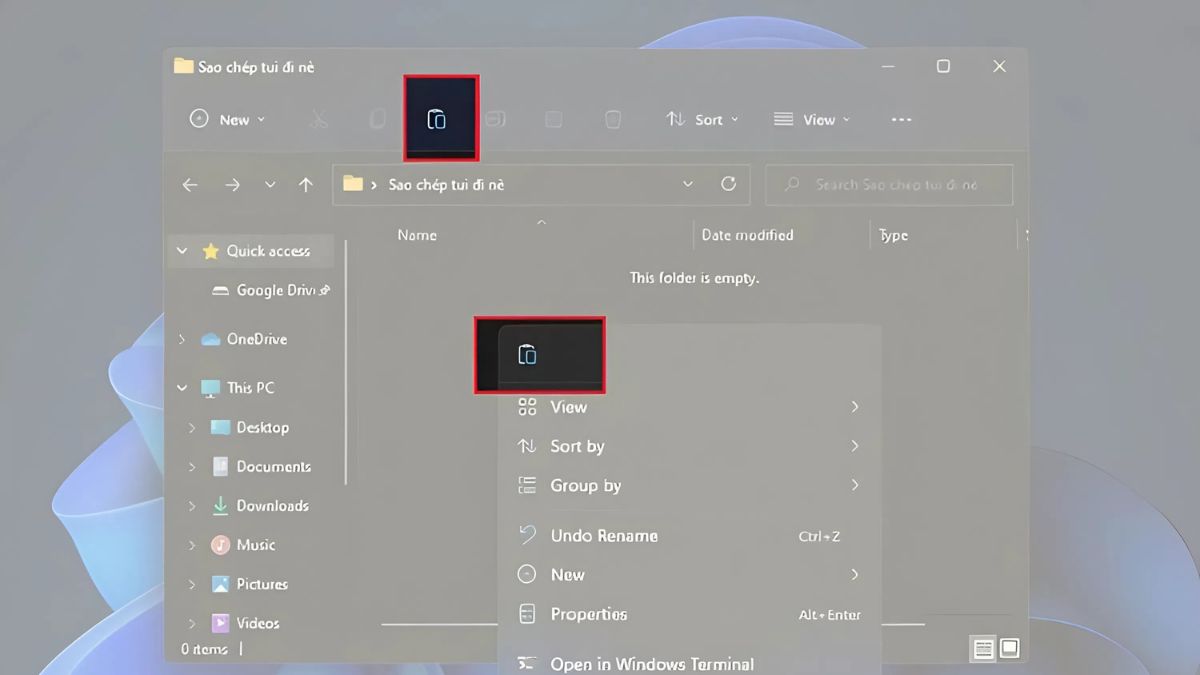Screen dimensions: 1200x675
Task: Expand the chevron beside Pictures
Action: 192,584
